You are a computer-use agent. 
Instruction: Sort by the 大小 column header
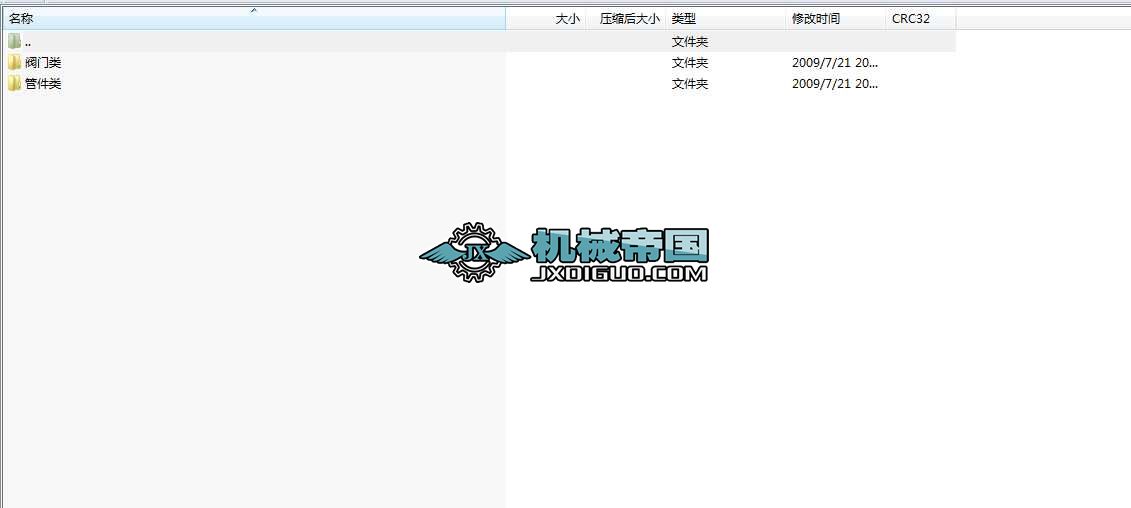pyautogui.click(x=546, y=19)
